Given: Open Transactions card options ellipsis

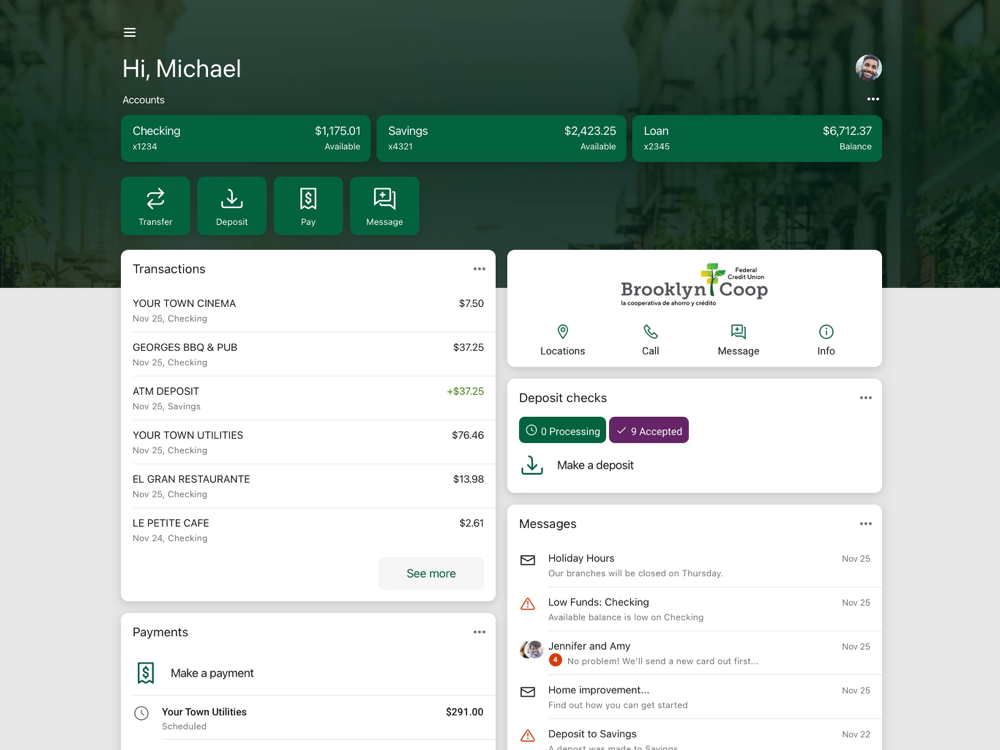Looking at the screenshot, I should click(479, 269).
